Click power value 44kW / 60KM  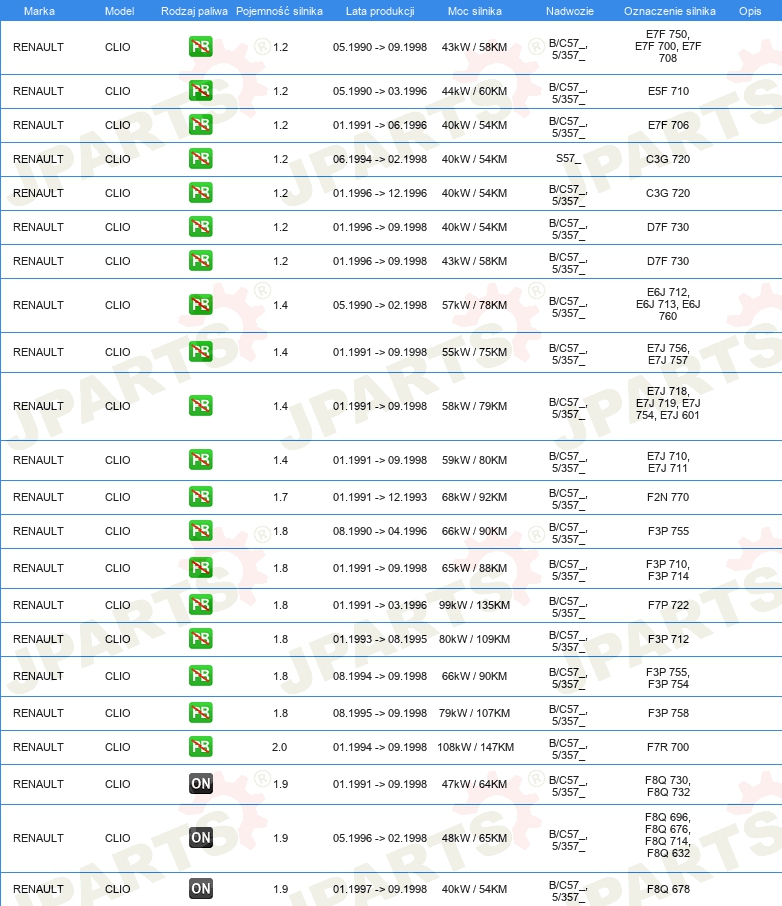475,91
